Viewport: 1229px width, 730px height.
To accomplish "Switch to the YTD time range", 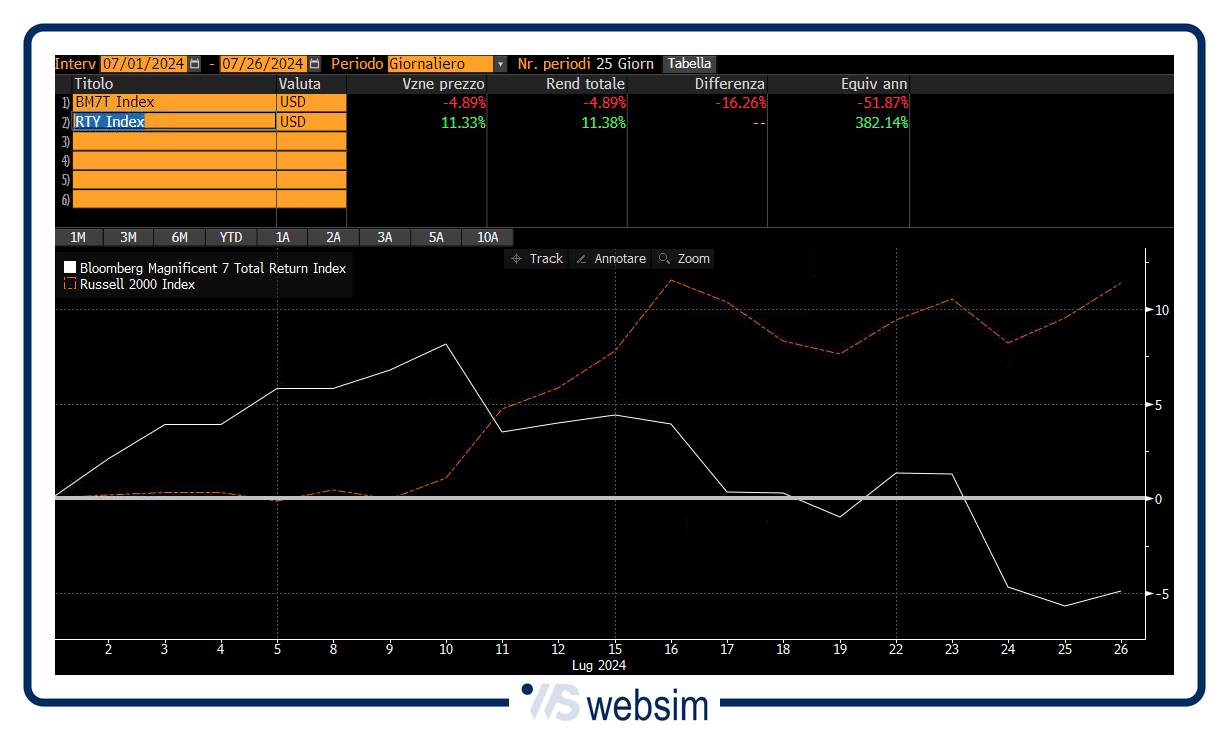I will [231, 237].
